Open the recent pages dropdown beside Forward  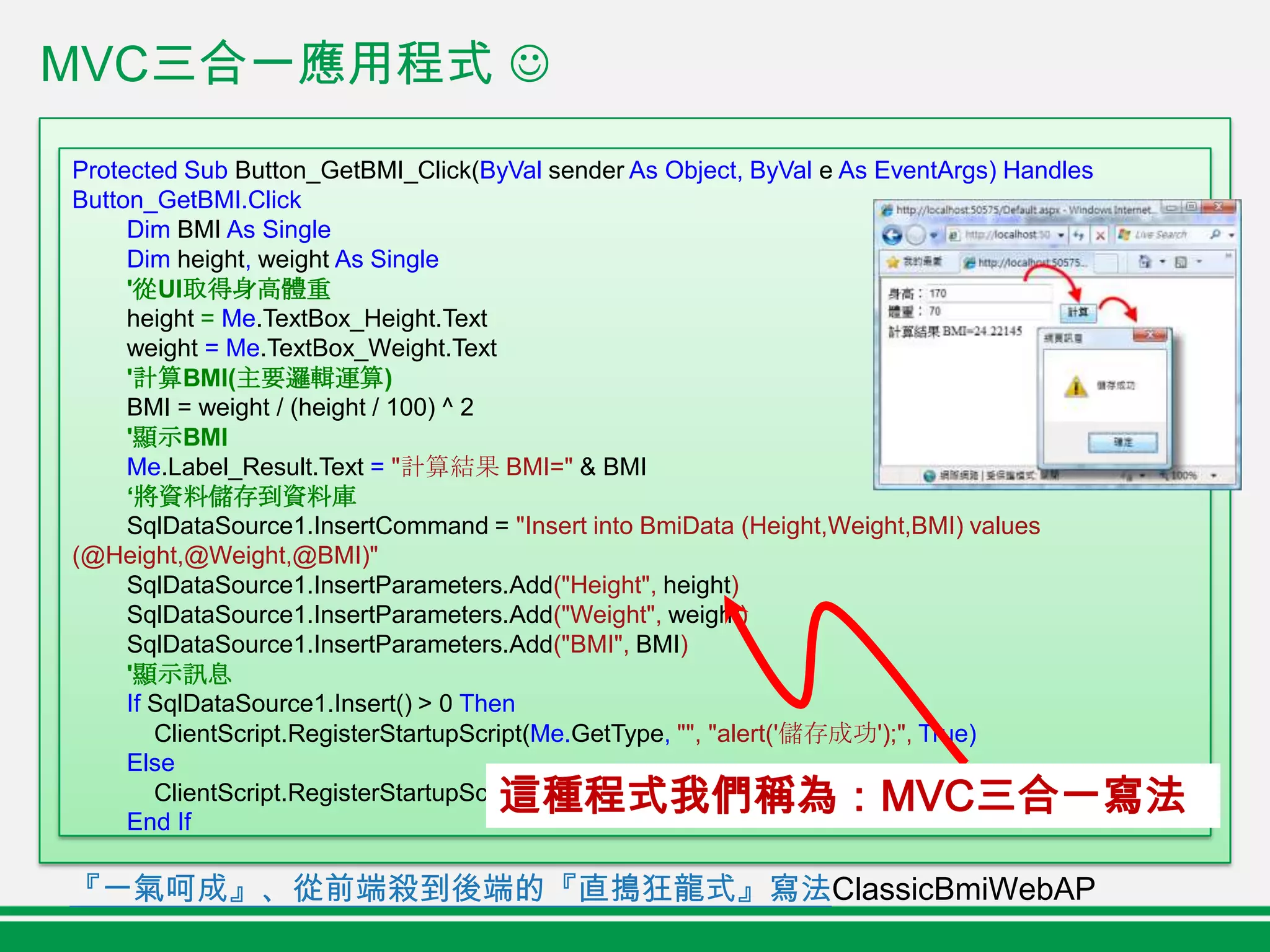pyautogui.click(x=933, y=236)
